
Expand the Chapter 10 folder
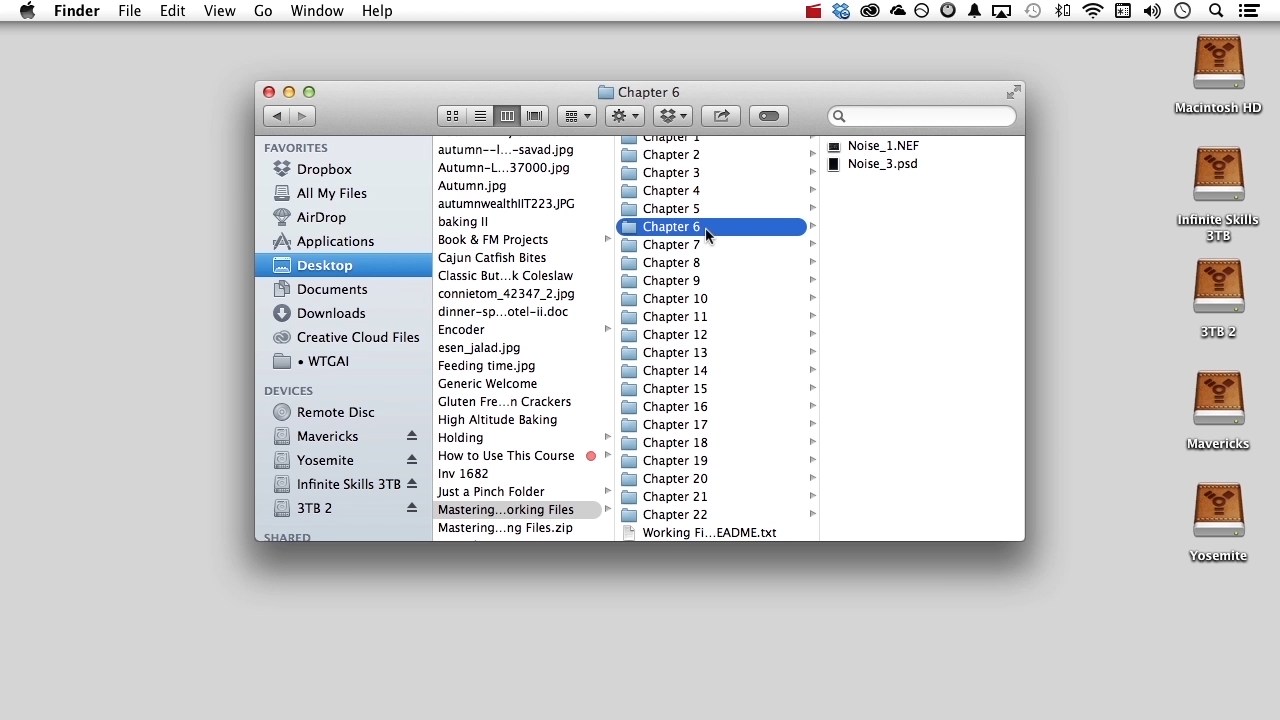812,298
